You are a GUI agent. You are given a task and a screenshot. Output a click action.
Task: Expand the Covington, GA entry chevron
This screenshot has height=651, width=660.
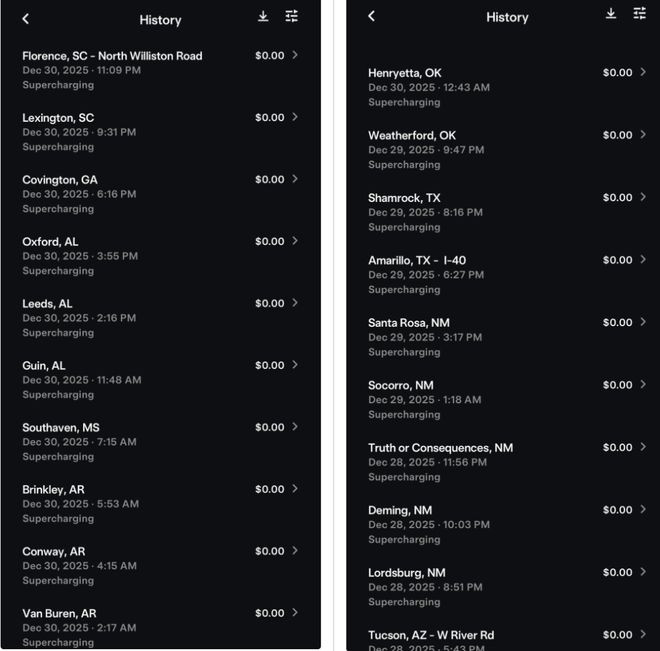pos(295,179)
